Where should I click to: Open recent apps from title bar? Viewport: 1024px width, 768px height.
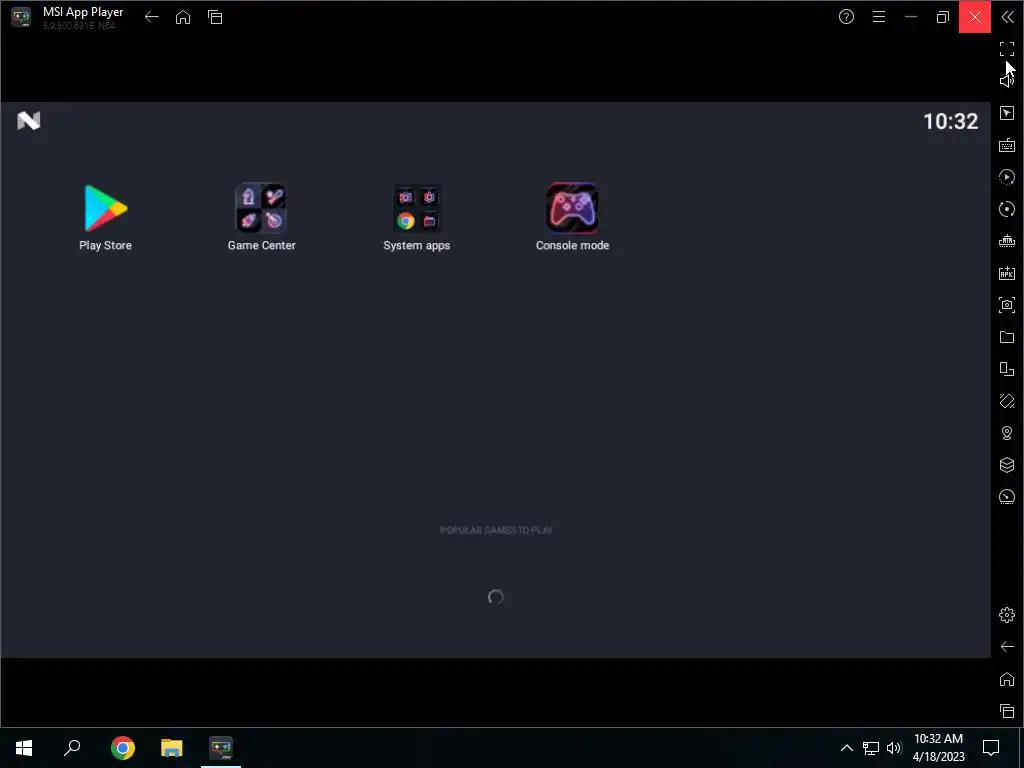tap(215, 18)
